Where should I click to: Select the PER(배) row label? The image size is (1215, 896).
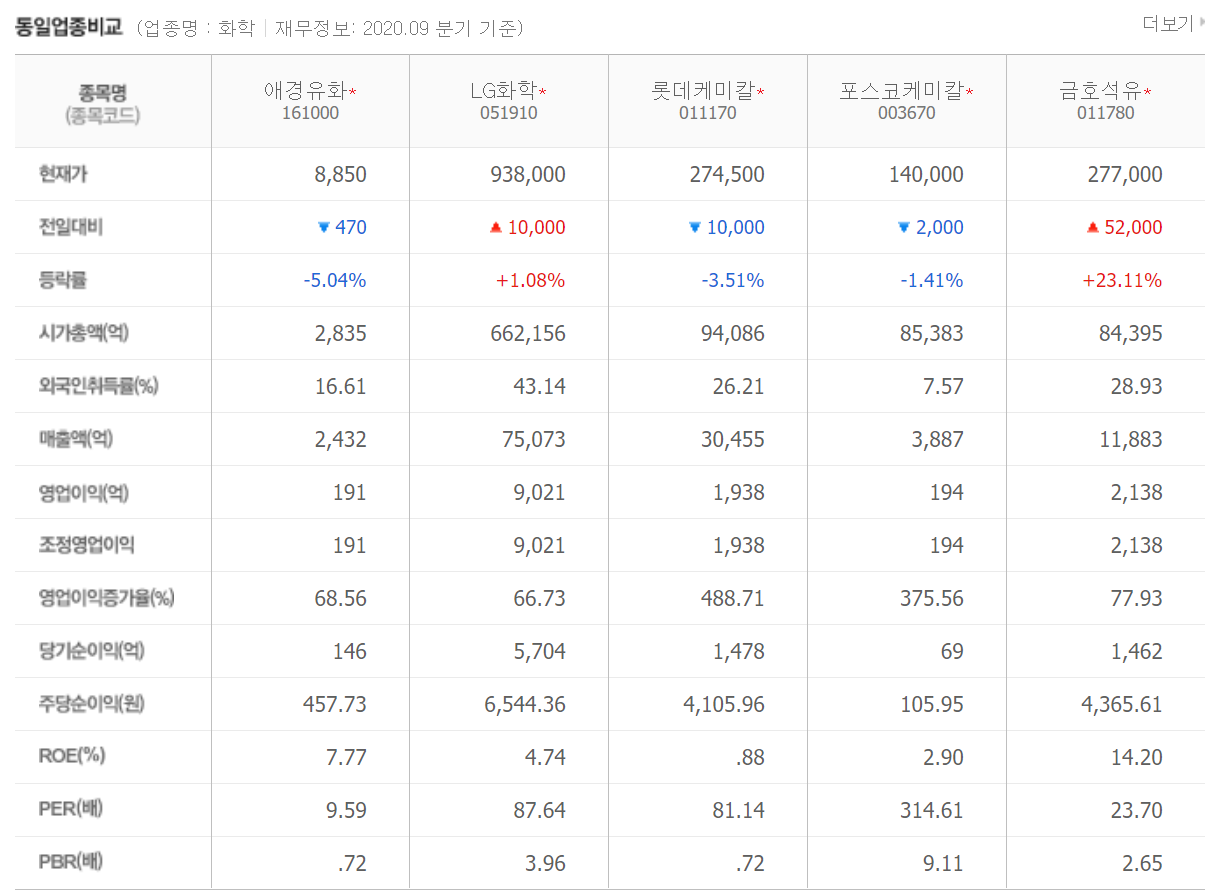[x=71, y=809]
